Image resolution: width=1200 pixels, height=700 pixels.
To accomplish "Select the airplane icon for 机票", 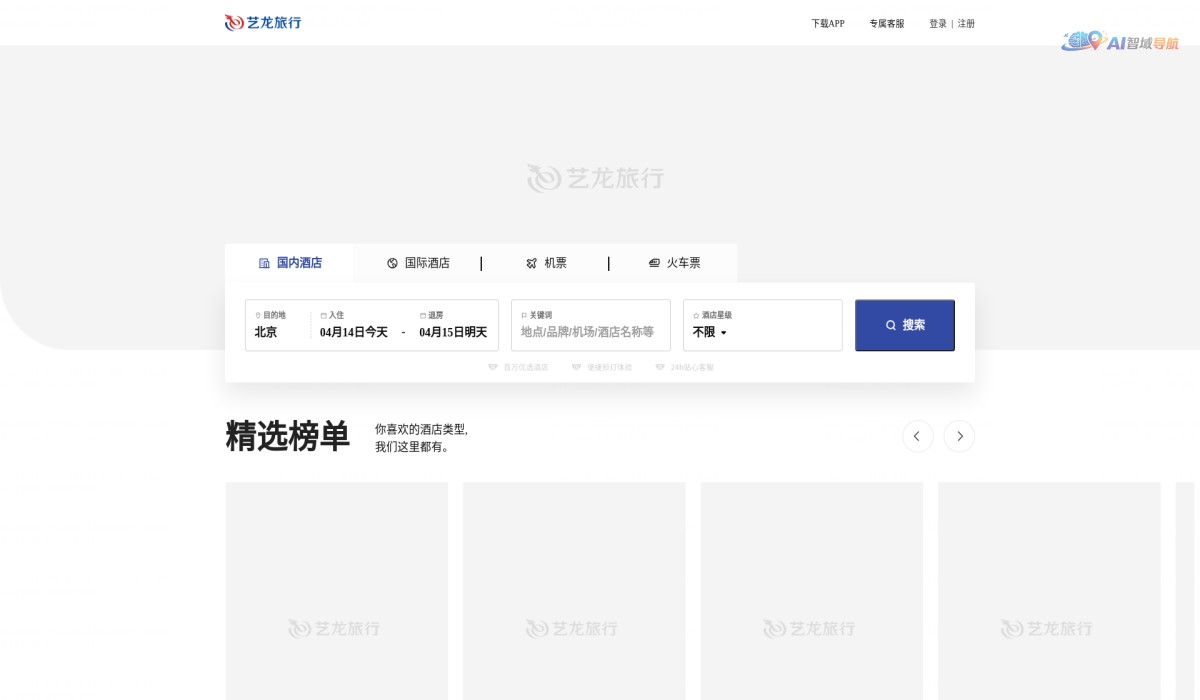I will coord(531,263).
